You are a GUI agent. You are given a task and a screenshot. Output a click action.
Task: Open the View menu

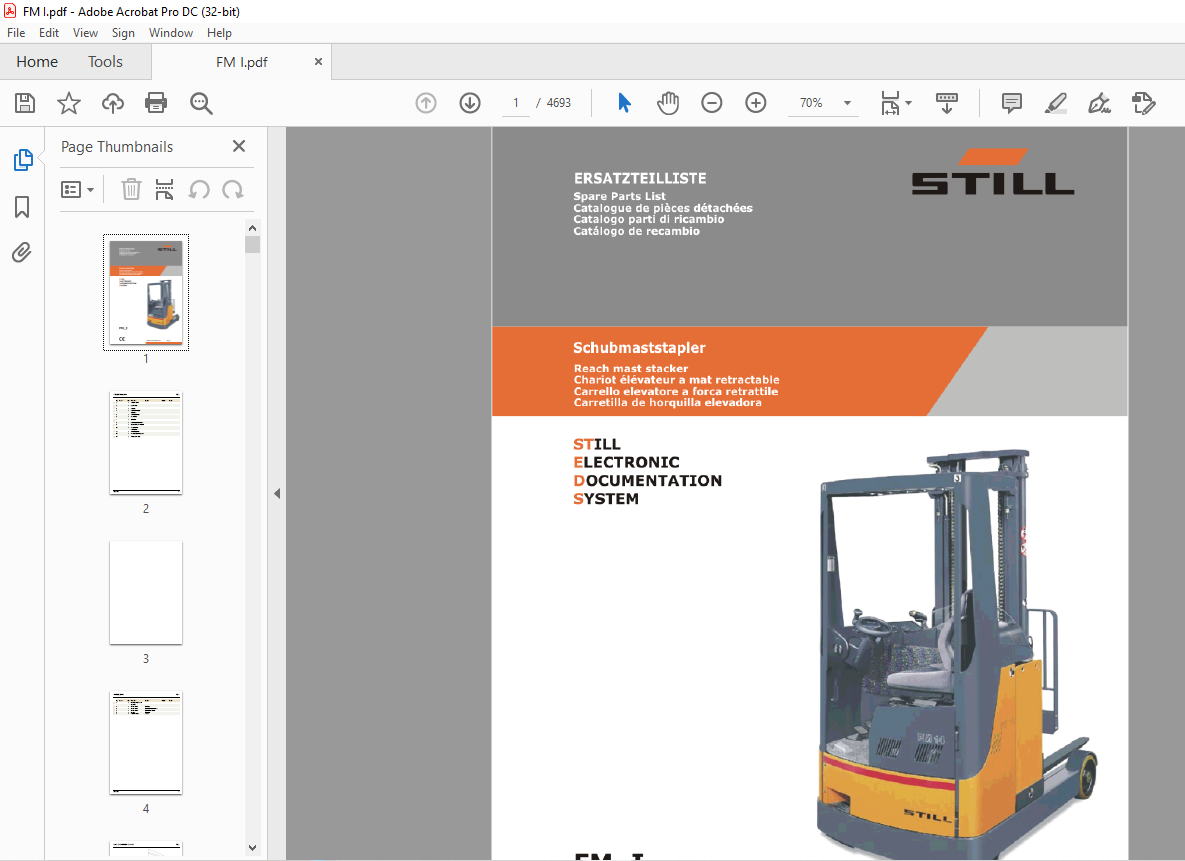click(85, 33)
